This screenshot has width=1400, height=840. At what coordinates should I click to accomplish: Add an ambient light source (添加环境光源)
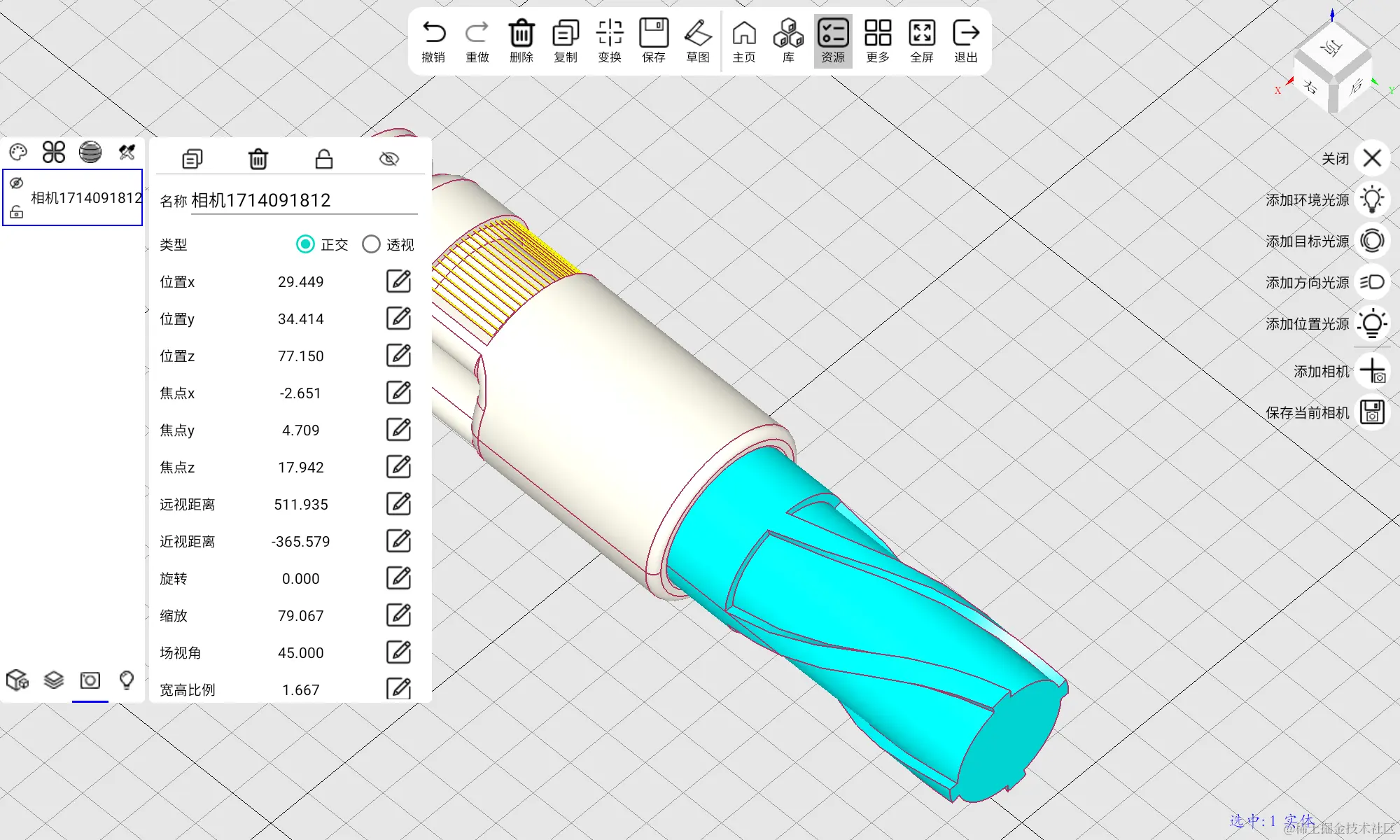(1371, 200)
